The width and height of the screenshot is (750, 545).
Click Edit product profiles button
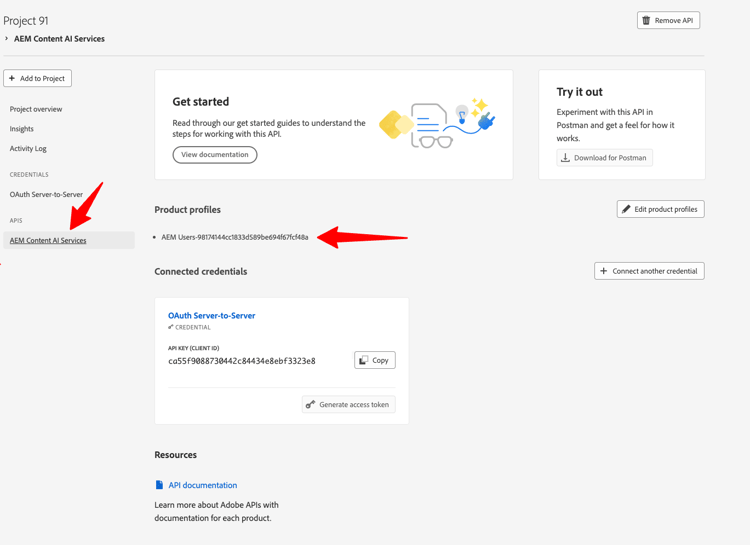point(661,209)
